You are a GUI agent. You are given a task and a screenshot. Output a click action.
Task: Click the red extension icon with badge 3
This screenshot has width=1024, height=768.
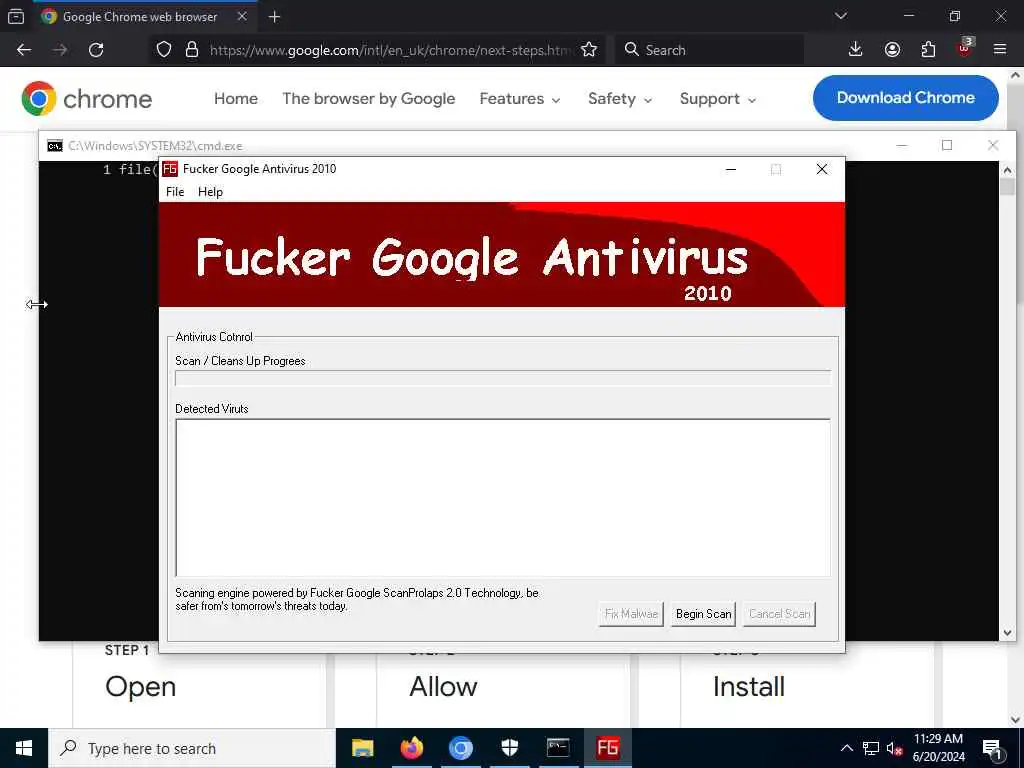click(x=965, y=48)
